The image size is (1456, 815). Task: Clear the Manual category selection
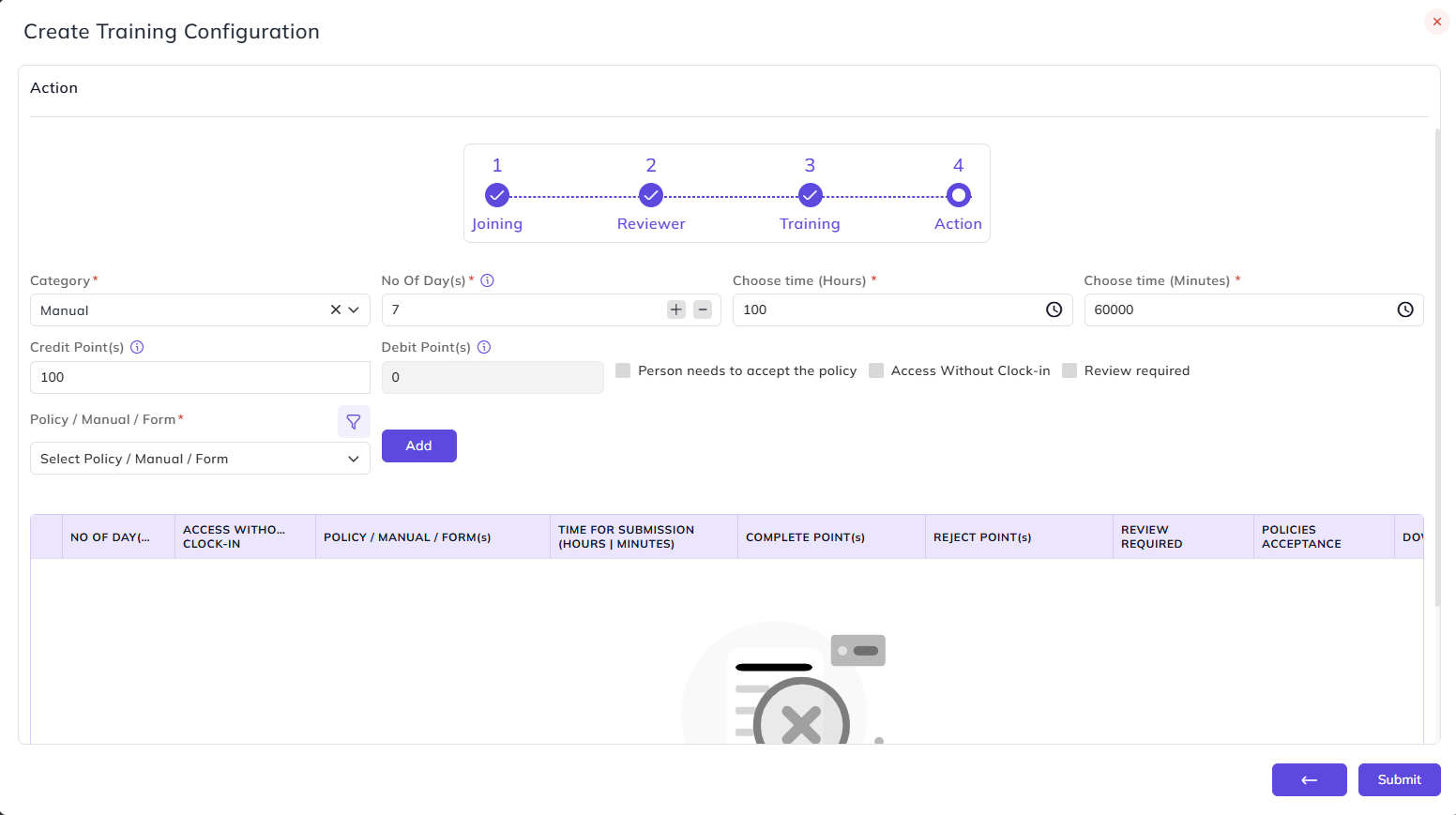coord(335,309)
